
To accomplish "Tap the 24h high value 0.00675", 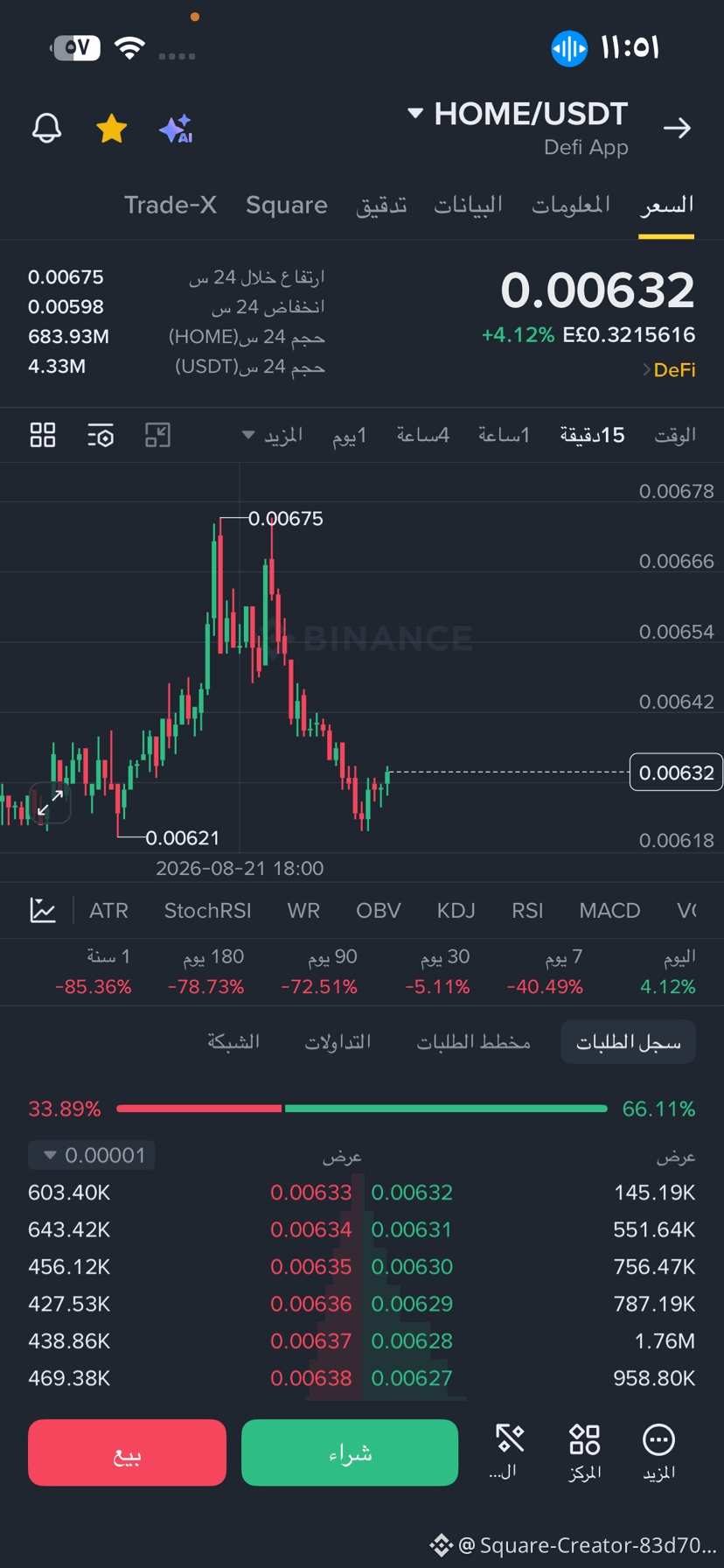I will tap(66, 277).
